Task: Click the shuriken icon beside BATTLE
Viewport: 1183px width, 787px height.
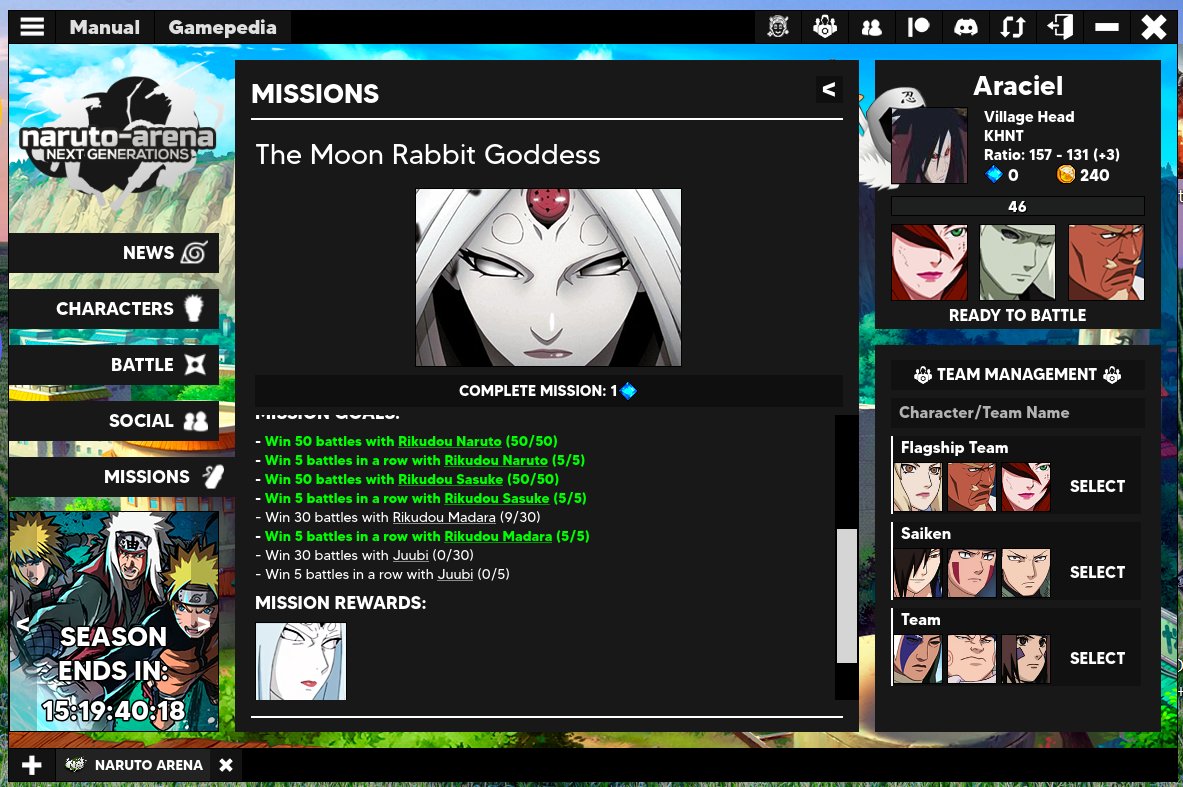Action: [x=195, y=365]
